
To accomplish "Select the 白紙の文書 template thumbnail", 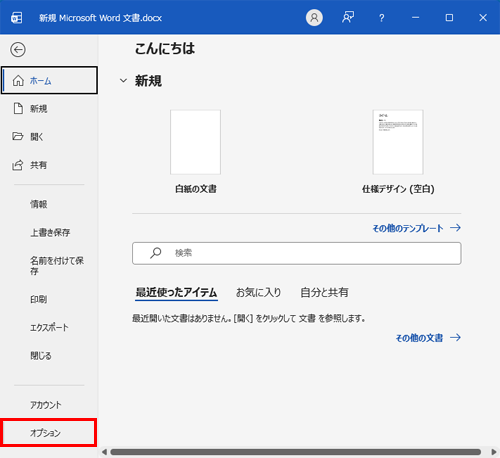I will [195, 142].
